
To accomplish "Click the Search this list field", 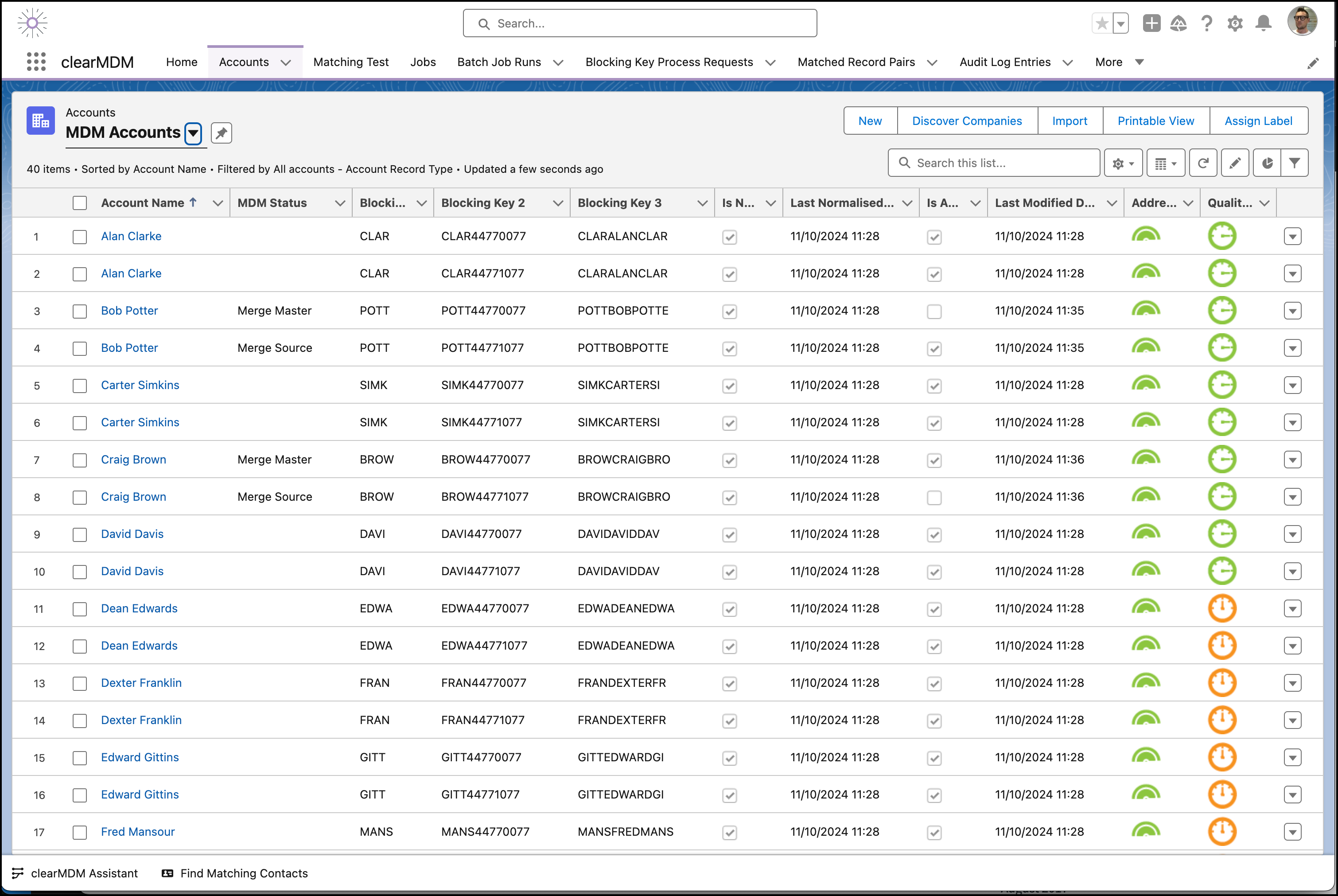I will click(x=994, y=163).
